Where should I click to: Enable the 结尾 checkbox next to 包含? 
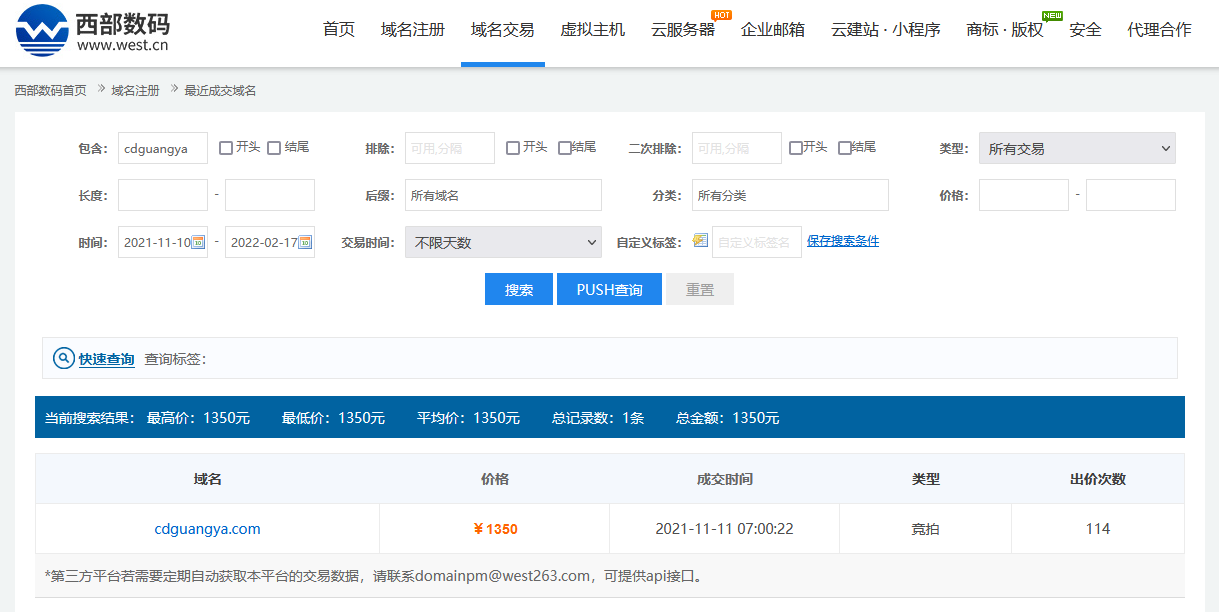[x=275, y=148]
